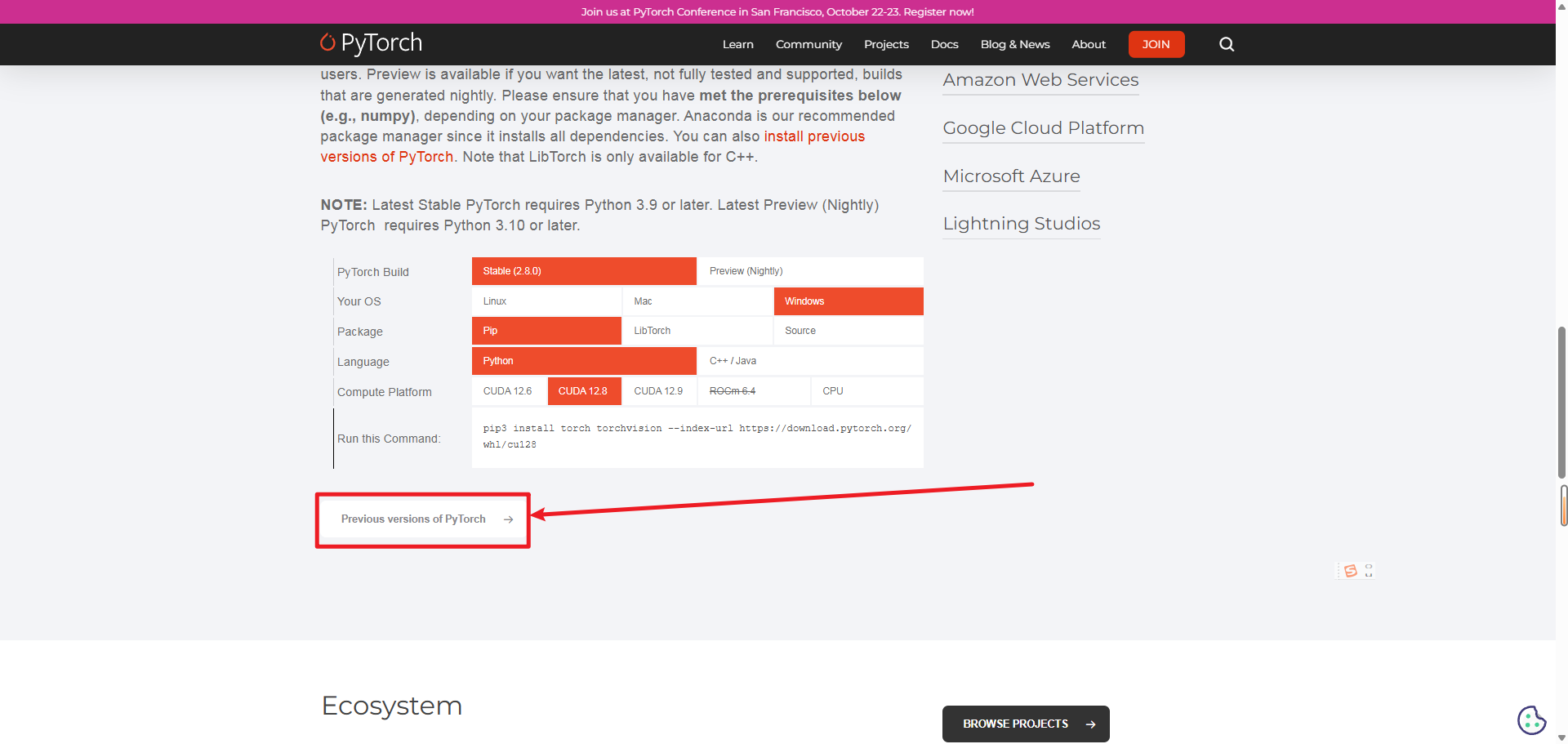The image size is (1568, 744).
Task: Select Stable (2.8.0) build option
Action: coord(584,271)
